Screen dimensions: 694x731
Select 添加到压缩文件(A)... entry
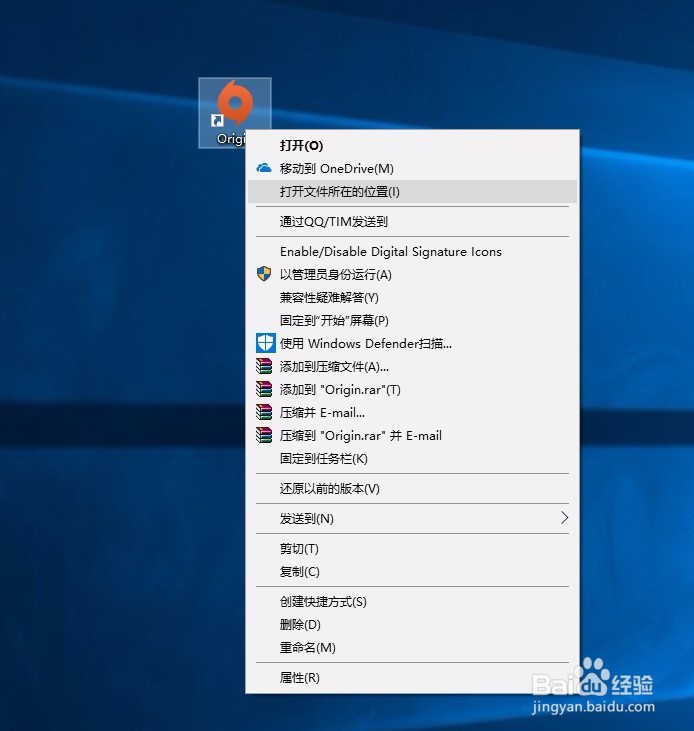pos(412,366)
